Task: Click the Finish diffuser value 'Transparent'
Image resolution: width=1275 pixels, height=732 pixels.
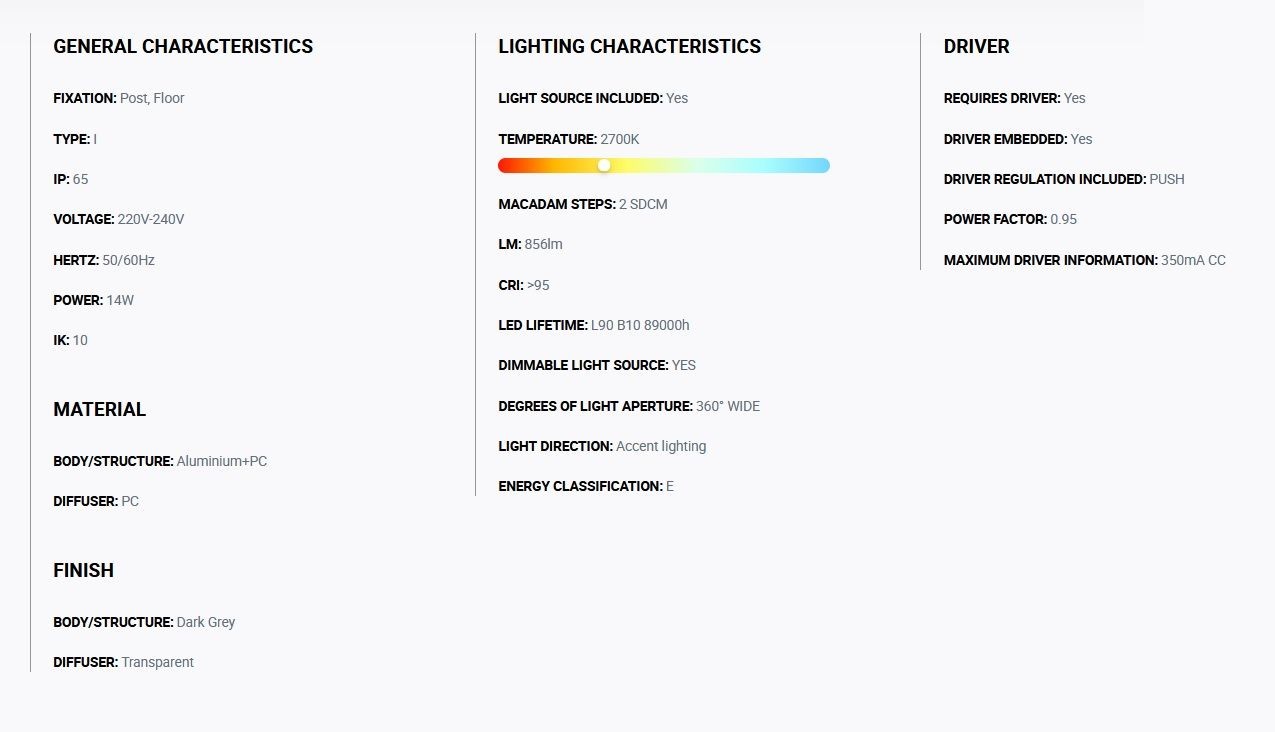Action: coord(158,662)
